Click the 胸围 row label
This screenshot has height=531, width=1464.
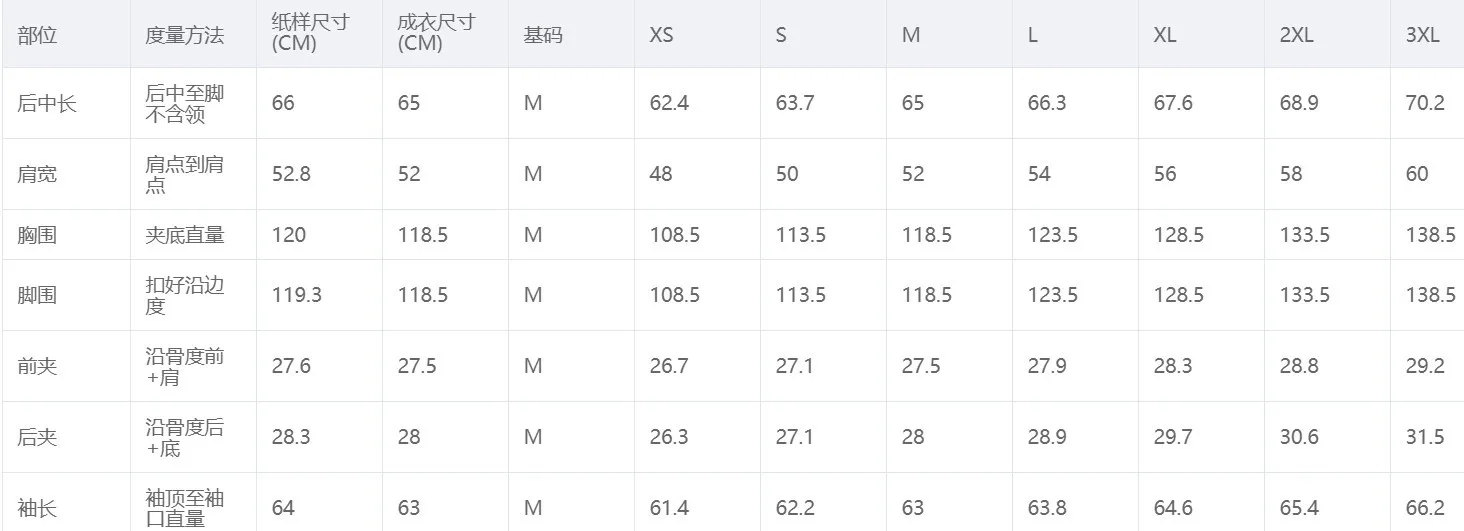[x=38, y=235]
